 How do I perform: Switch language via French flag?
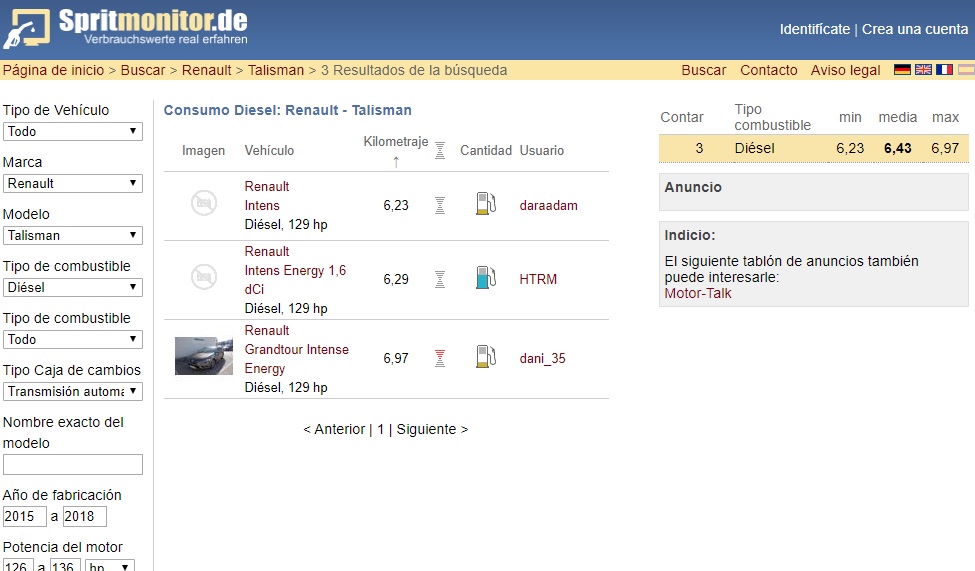click(x=945, y=70)
